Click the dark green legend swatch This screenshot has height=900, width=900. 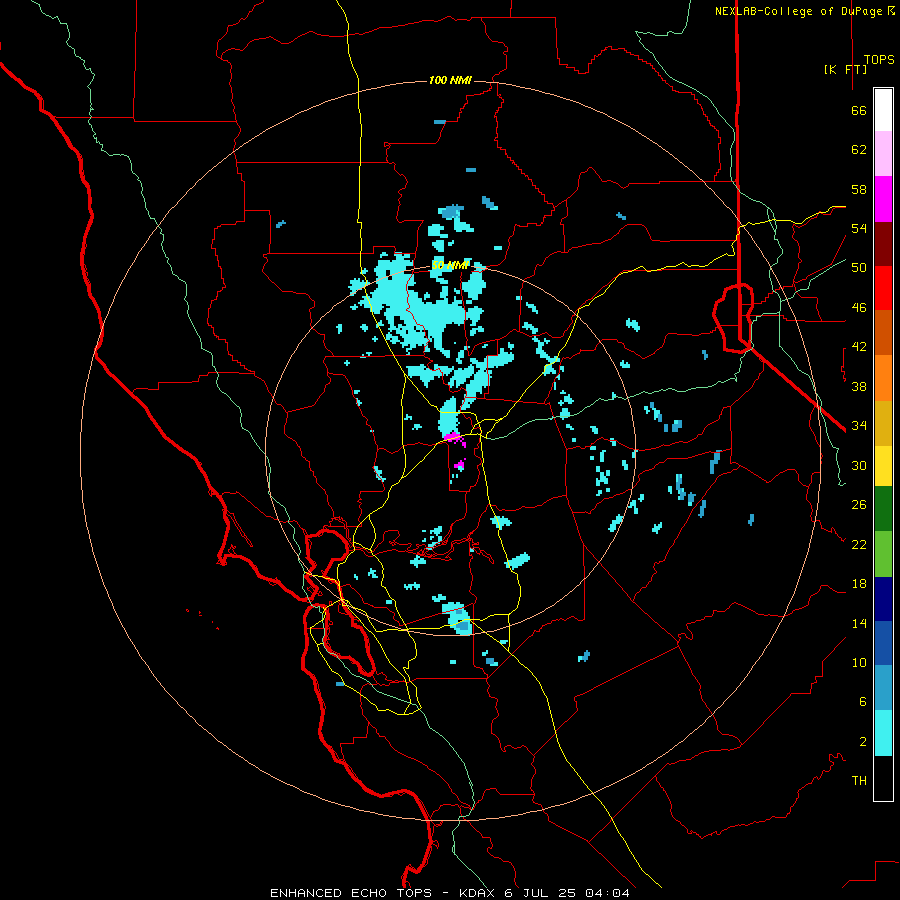pyautogui.click(x=883, y=509)
